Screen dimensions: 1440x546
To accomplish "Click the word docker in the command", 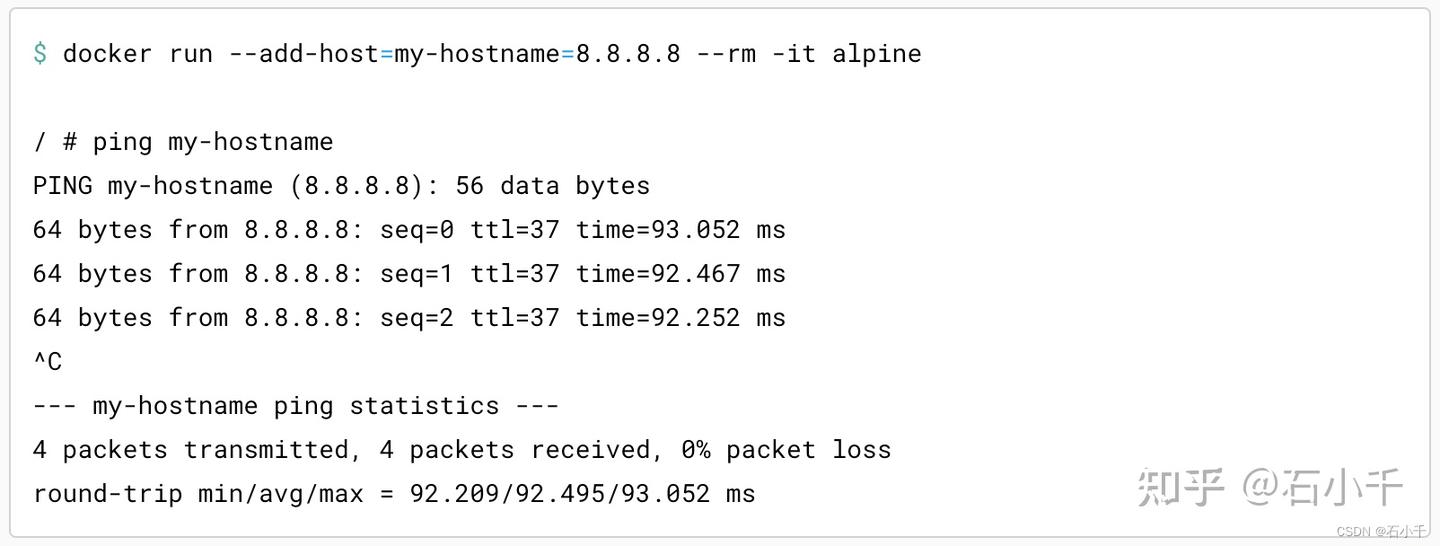I will (107, 53).
